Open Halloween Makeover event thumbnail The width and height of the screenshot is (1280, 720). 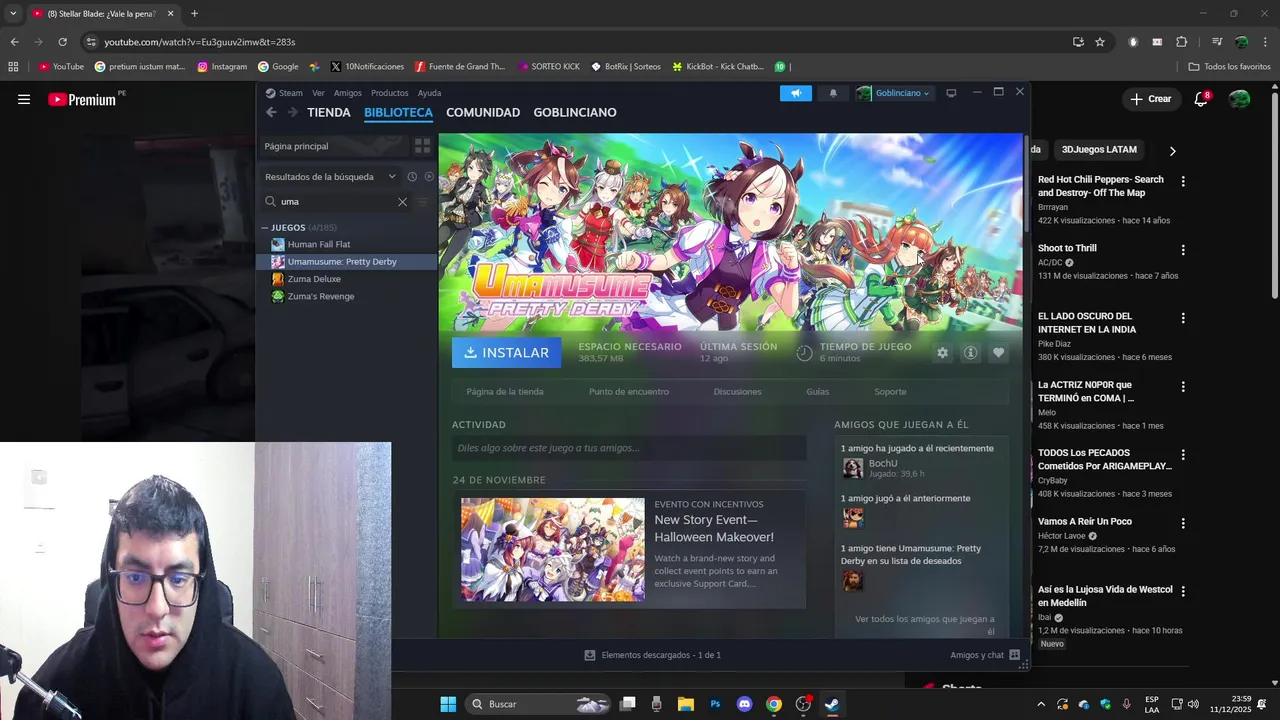click(552, 549)
